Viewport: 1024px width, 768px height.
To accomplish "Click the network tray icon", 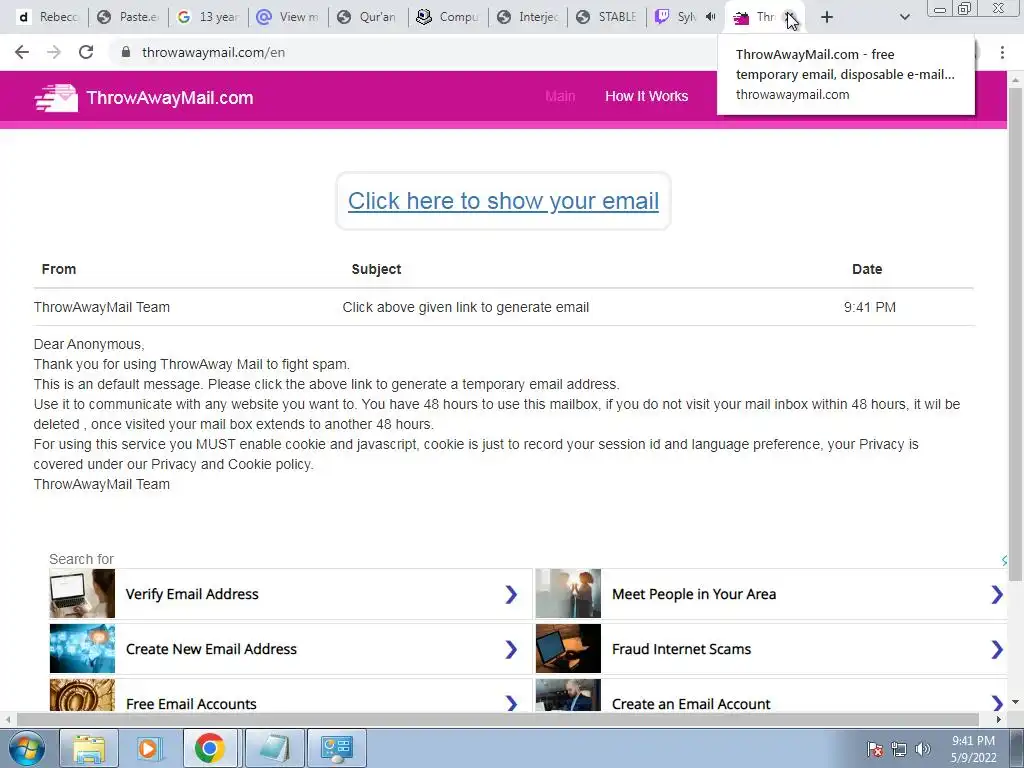I will [899, 749].
